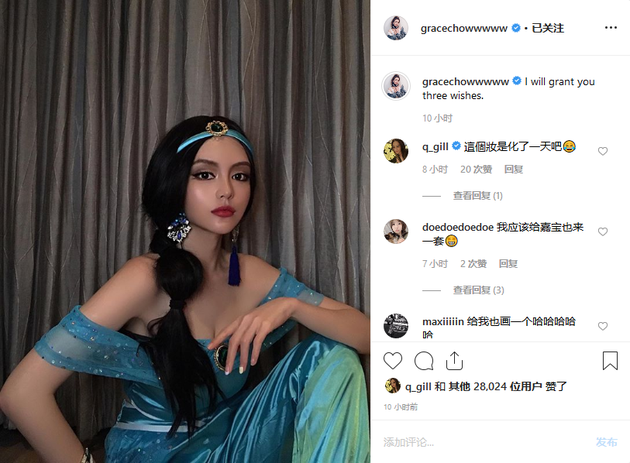
Task: Open the comment speech bubble icon
Action: click(423, 361)
